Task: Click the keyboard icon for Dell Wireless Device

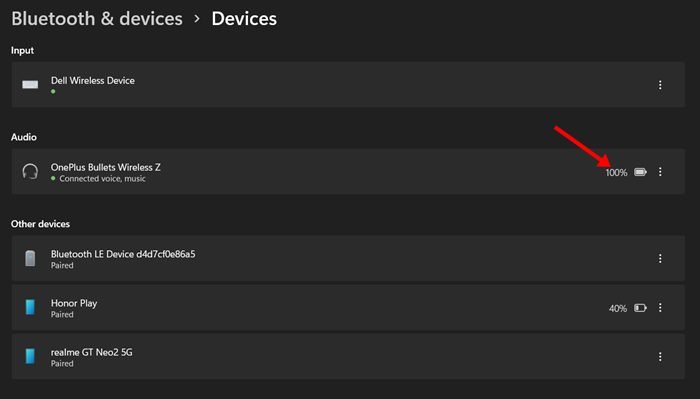Action: tap(30, 84)
